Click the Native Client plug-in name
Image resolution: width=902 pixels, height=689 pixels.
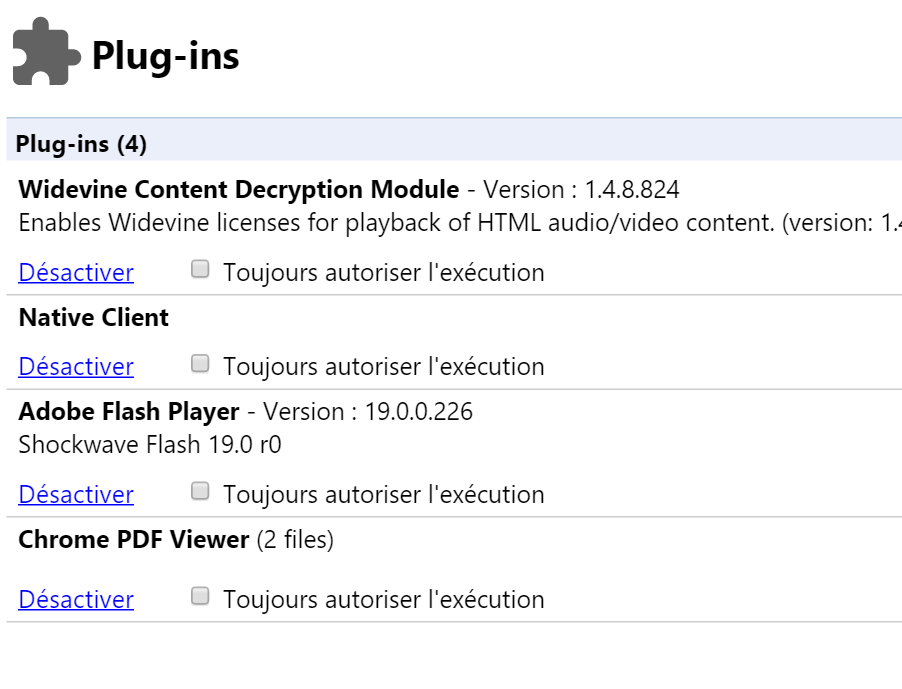[x=94, y=317]
